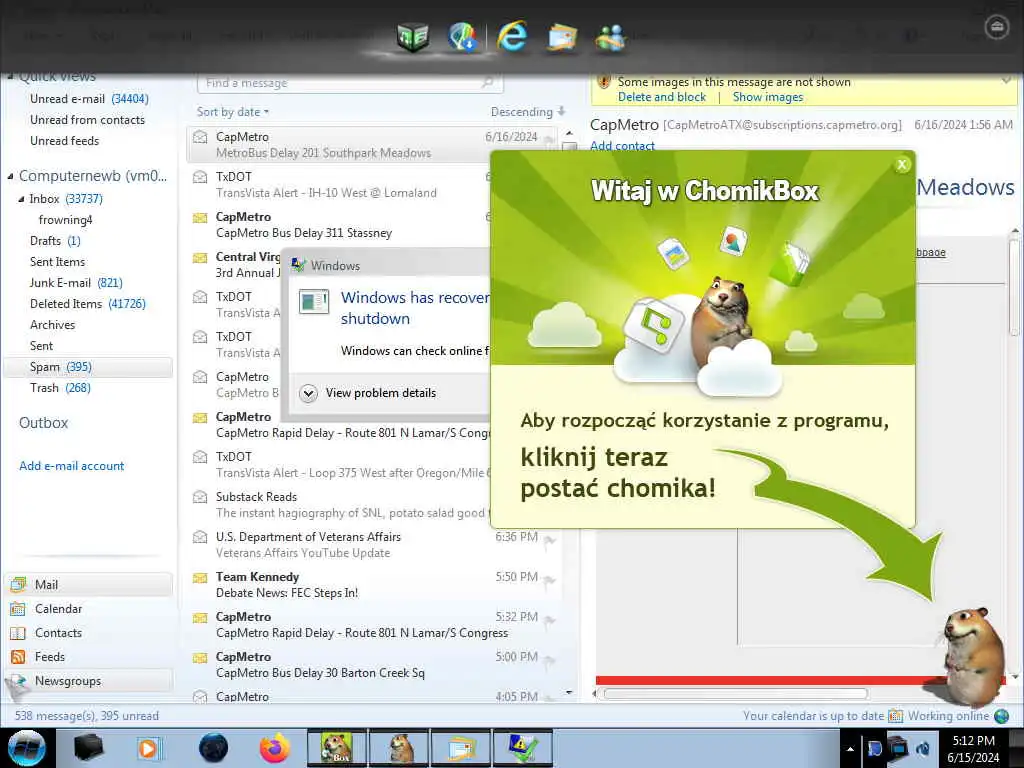Select the Windows Live Mail icon in the task switcher
The height and width of the screenshot is (768, 1024).
[562, 37]
